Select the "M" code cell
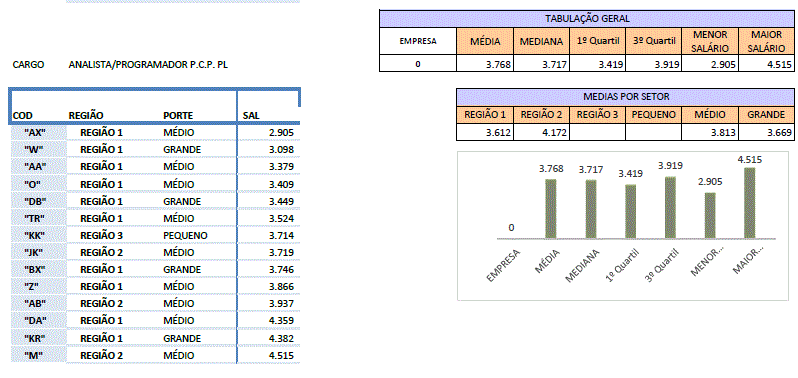The width and height of the screenshot is (798, 378). click(x=39, y=355)
